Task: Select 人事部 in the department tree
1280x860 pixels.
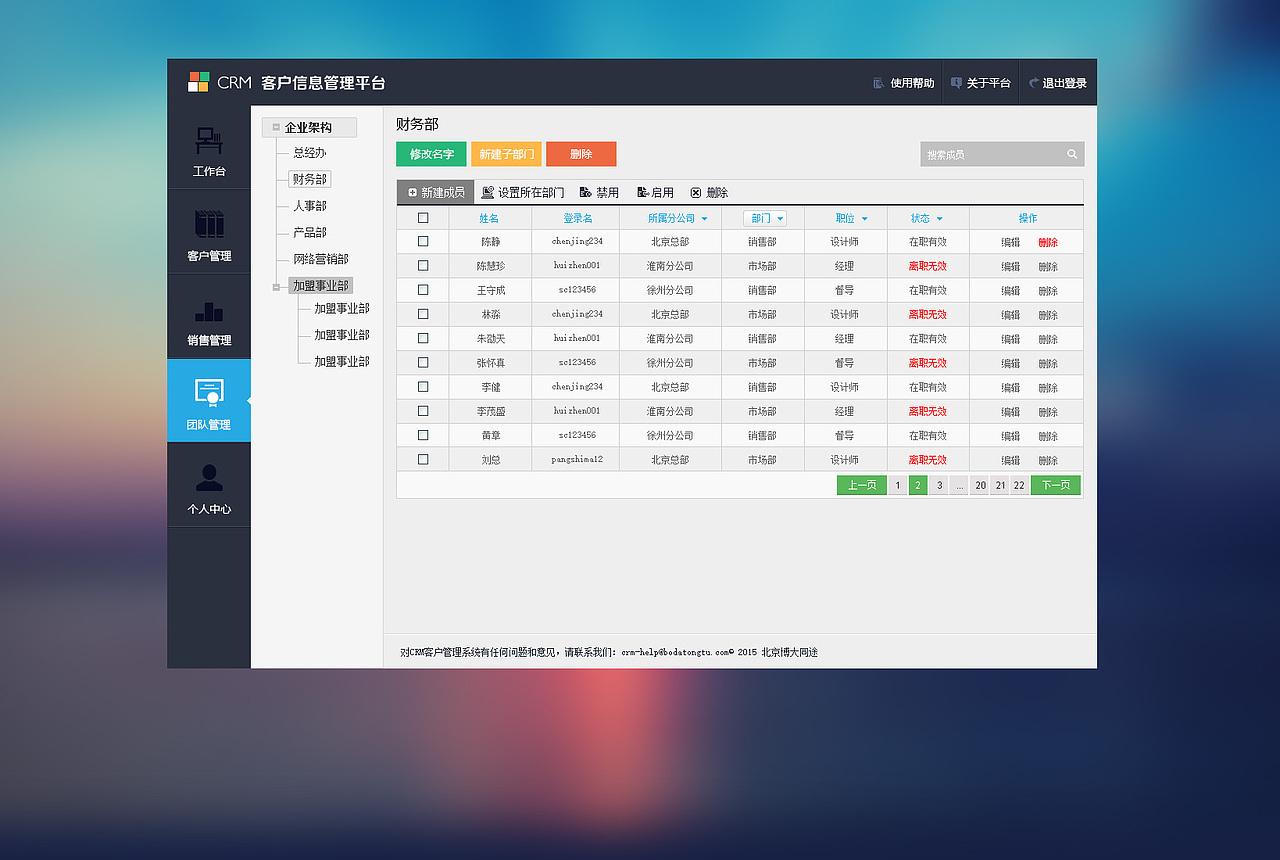Action: click(310, 206)
